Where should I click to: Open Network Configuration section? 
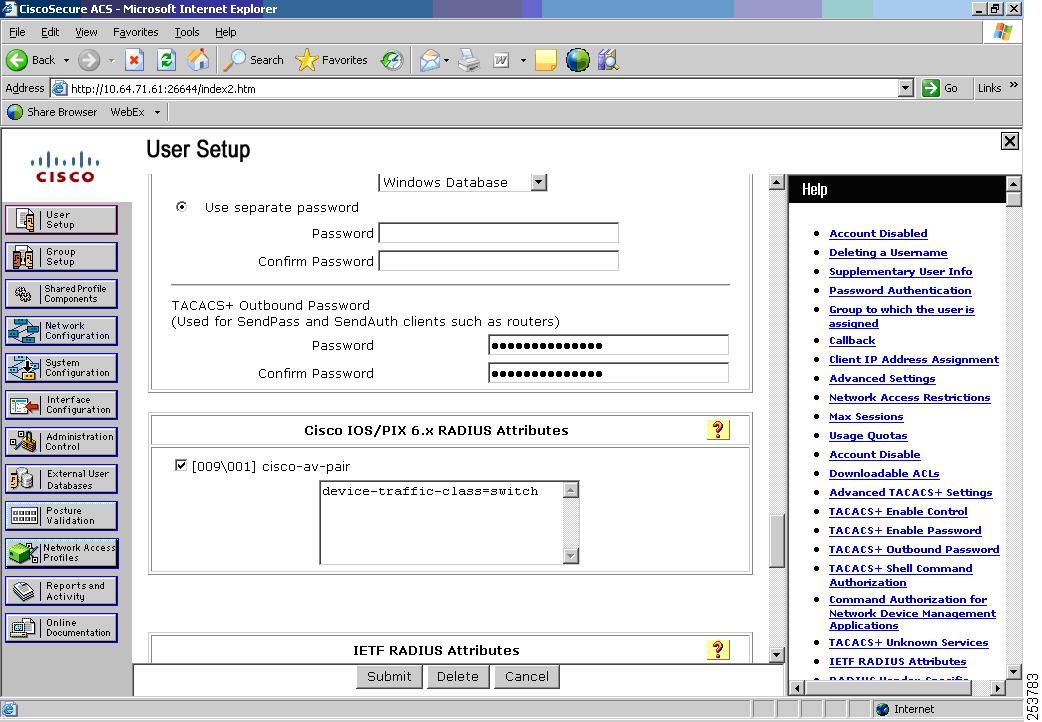coord(61,330)
